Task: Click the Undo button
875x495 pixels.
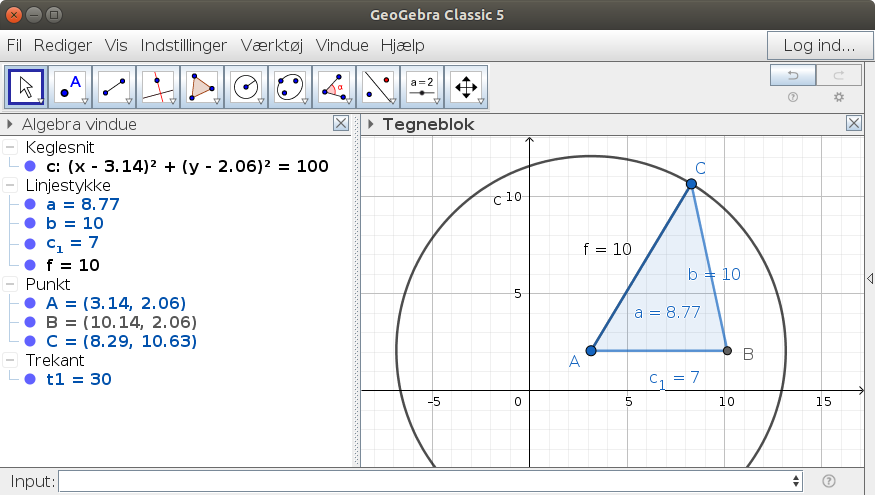Action: point(793,75)
